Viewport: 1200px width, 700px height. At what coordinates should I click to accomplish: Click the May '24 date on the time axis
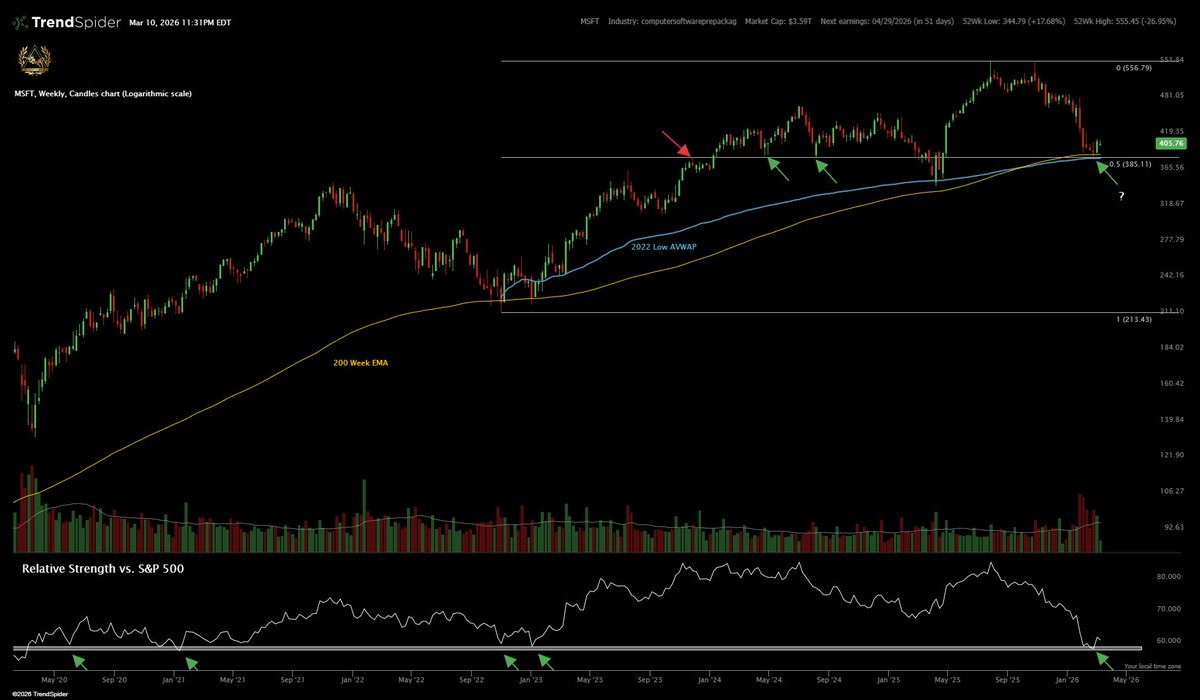pyautogui.click(x=768, y=679)
